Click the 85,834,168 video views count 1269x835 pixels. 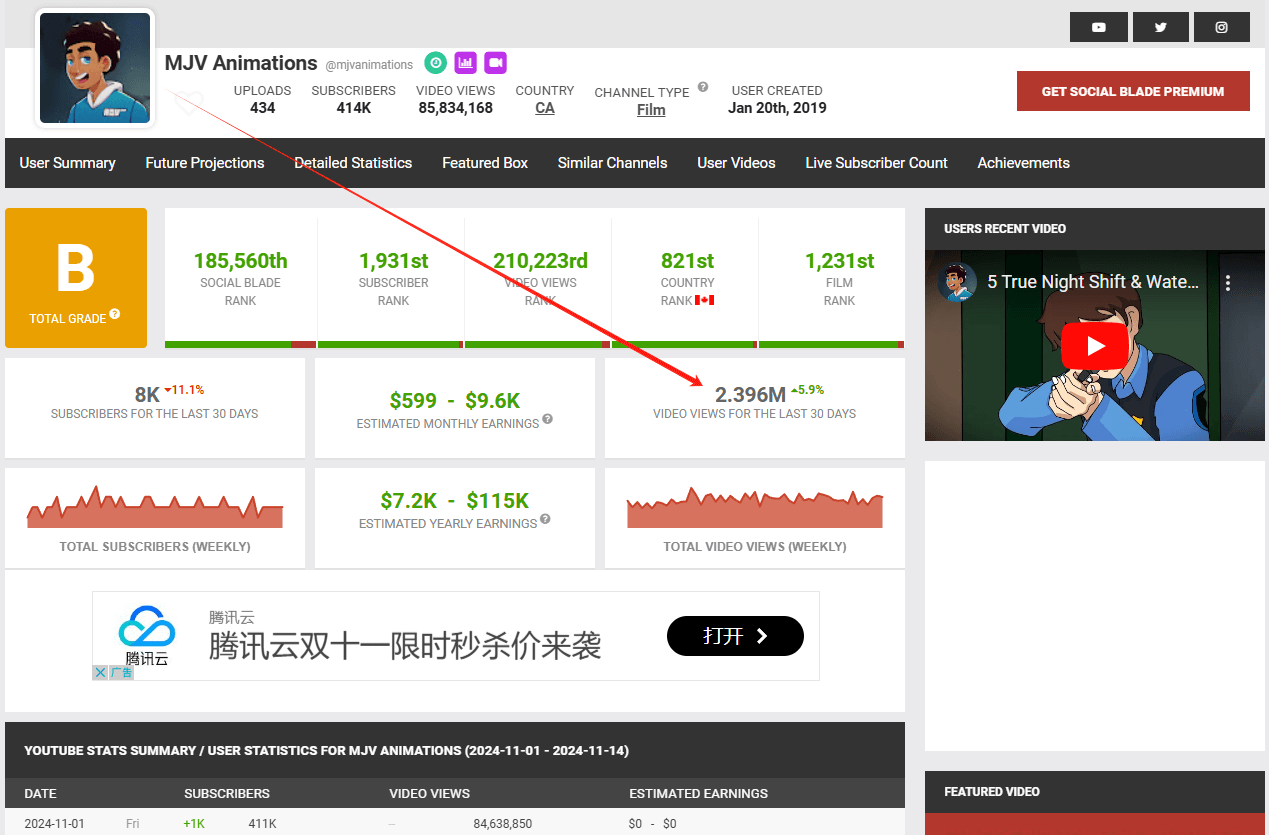[x=456, y=108]
